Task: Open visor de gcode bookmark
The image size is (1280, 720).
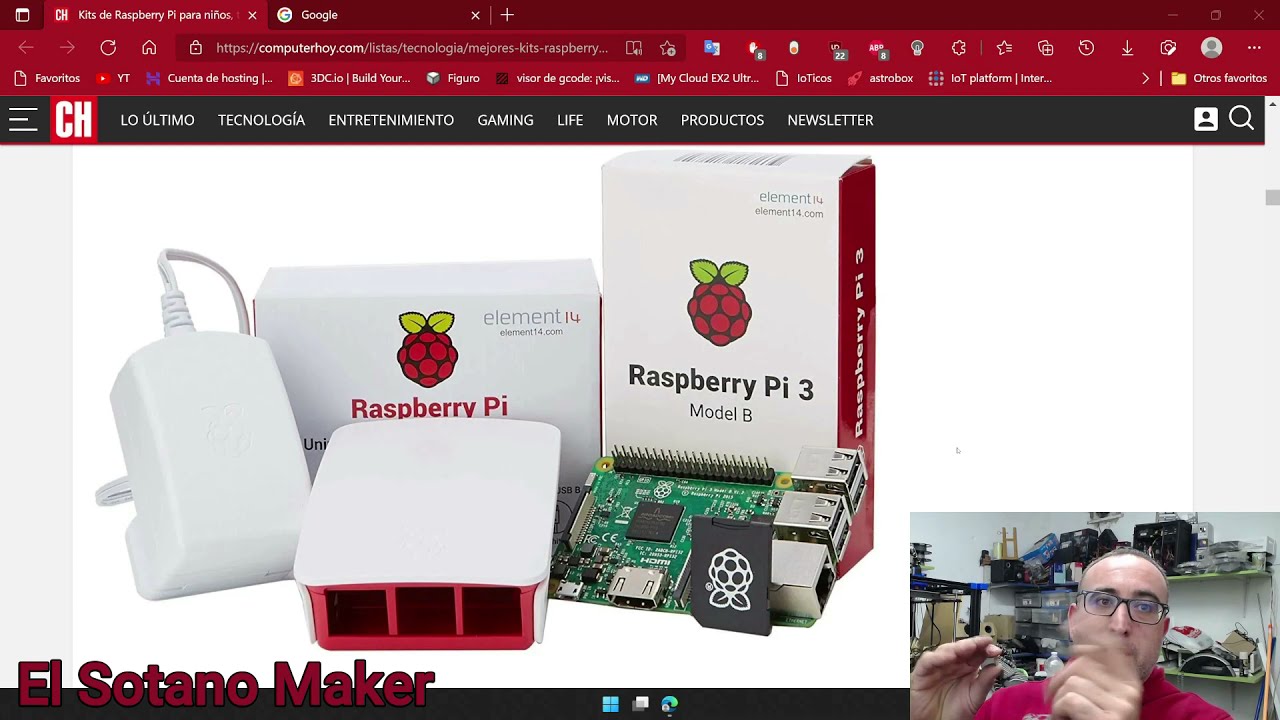Action: point(557,78)
